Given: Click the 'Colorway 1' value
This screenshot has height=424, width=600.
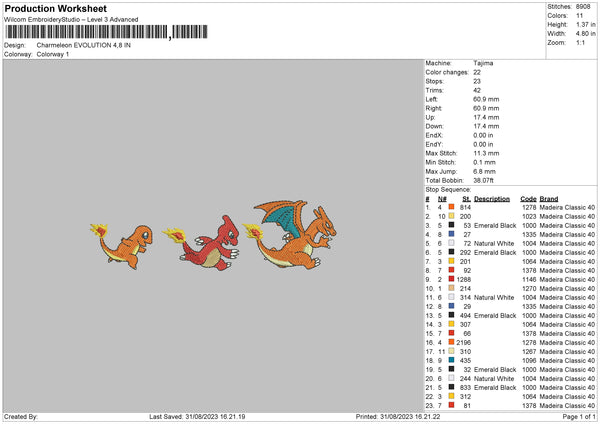Looking at the screenshot, I should tap(53, 54).
